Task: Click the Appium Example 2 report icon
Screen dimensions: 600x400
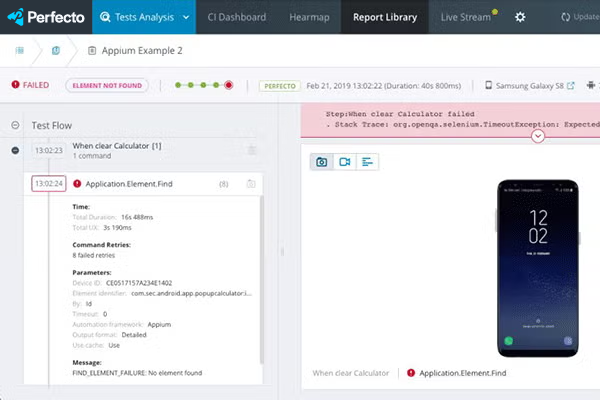Action: 92,51
